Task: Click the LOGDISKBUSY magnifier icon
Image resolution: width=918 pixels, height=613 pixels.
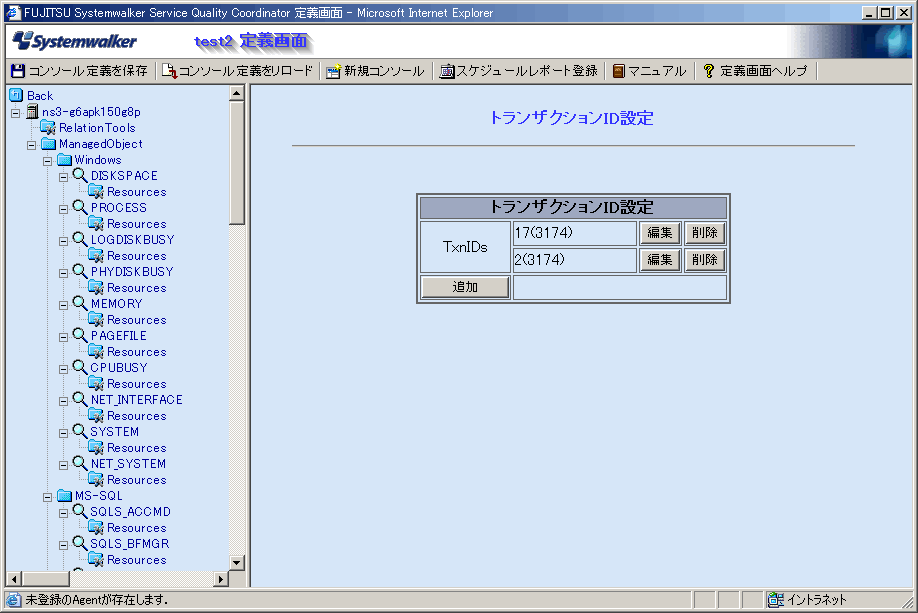Action: click(80, 239)
